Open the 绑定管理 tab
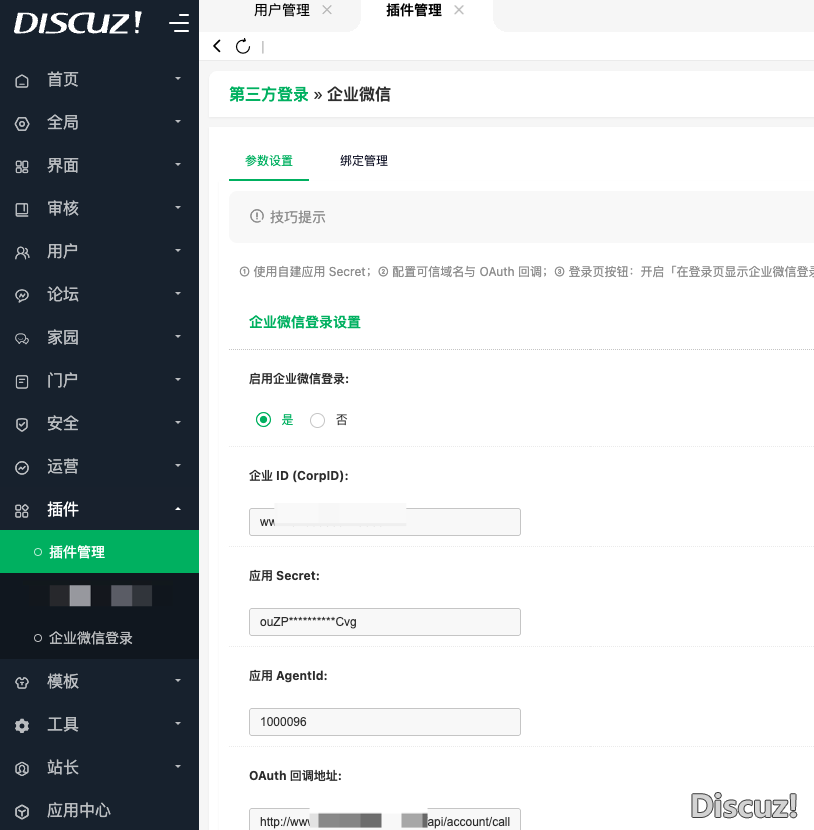Viewport: 814px width, 830px height. click(364, 161)
